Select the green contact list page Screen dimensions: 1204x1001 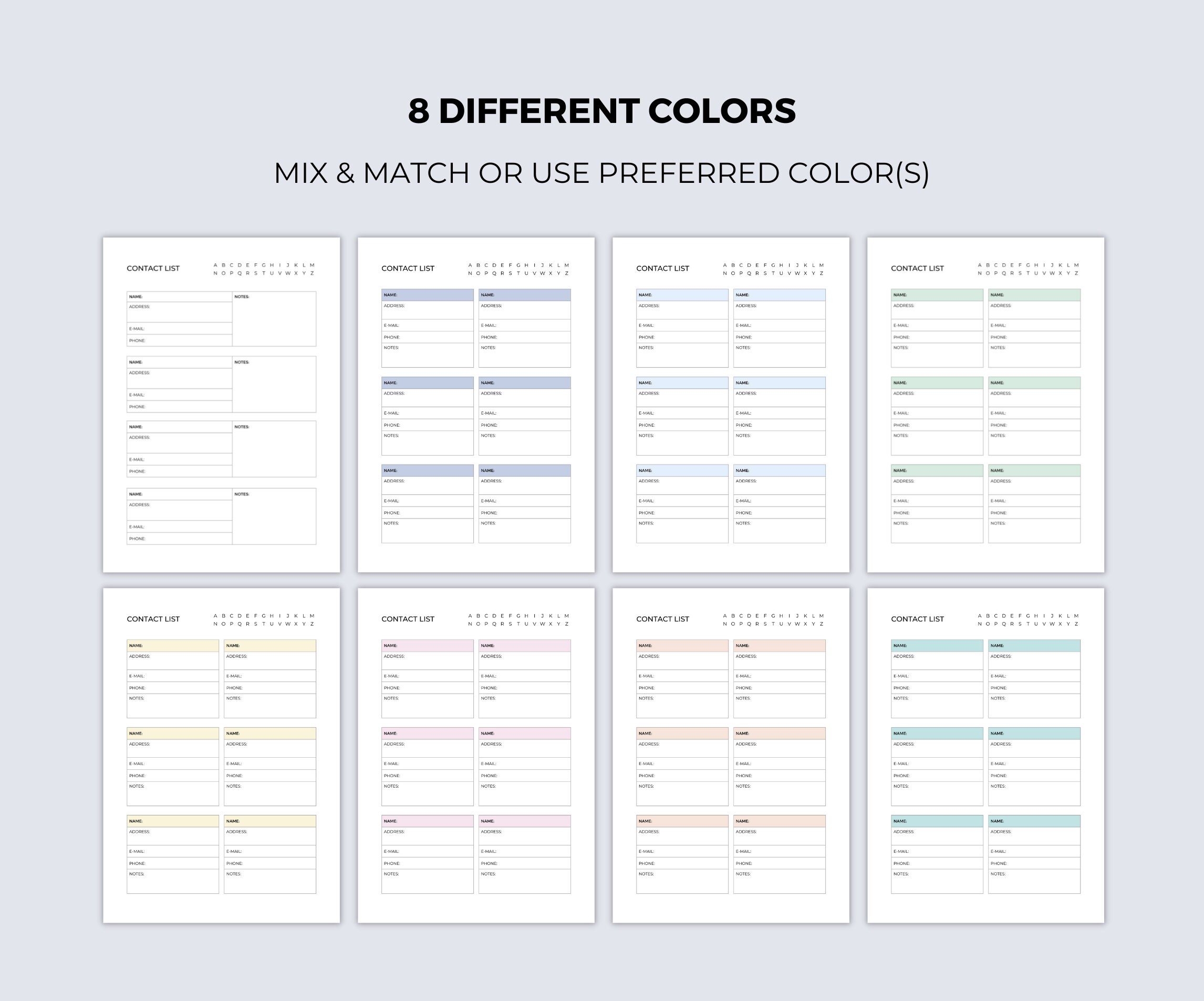[985, 405]
